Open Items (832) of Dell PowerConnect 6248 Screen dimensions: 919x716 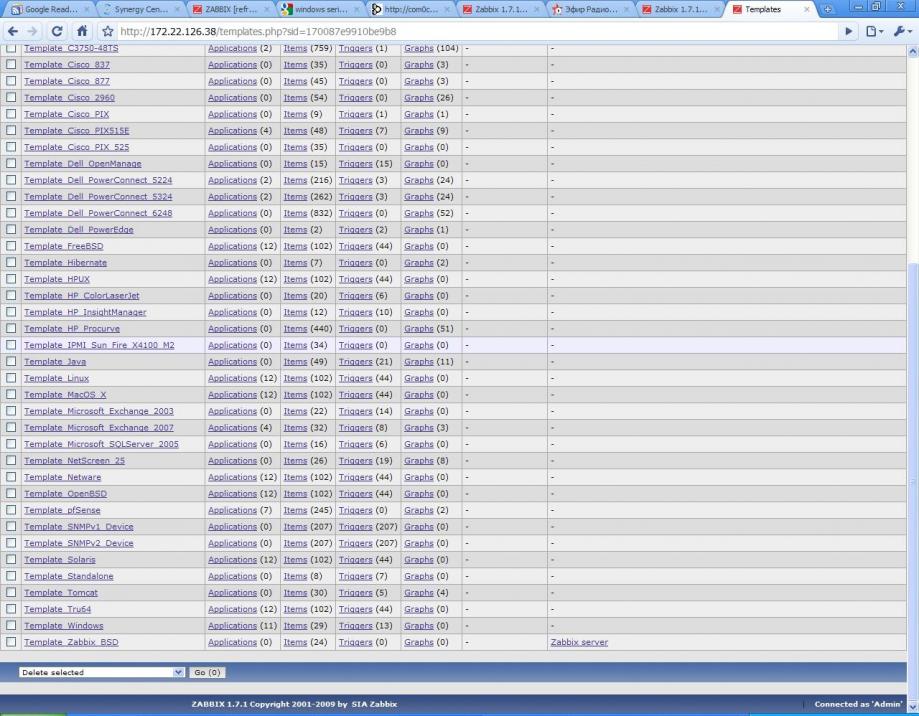coord(295,213)
